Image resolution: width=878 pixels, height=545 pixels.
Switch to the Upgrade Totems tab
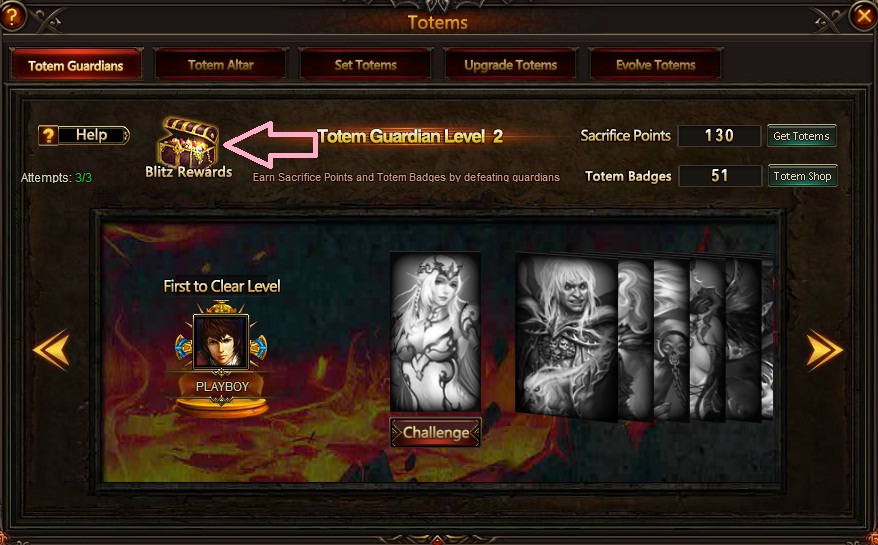[511, 65]
